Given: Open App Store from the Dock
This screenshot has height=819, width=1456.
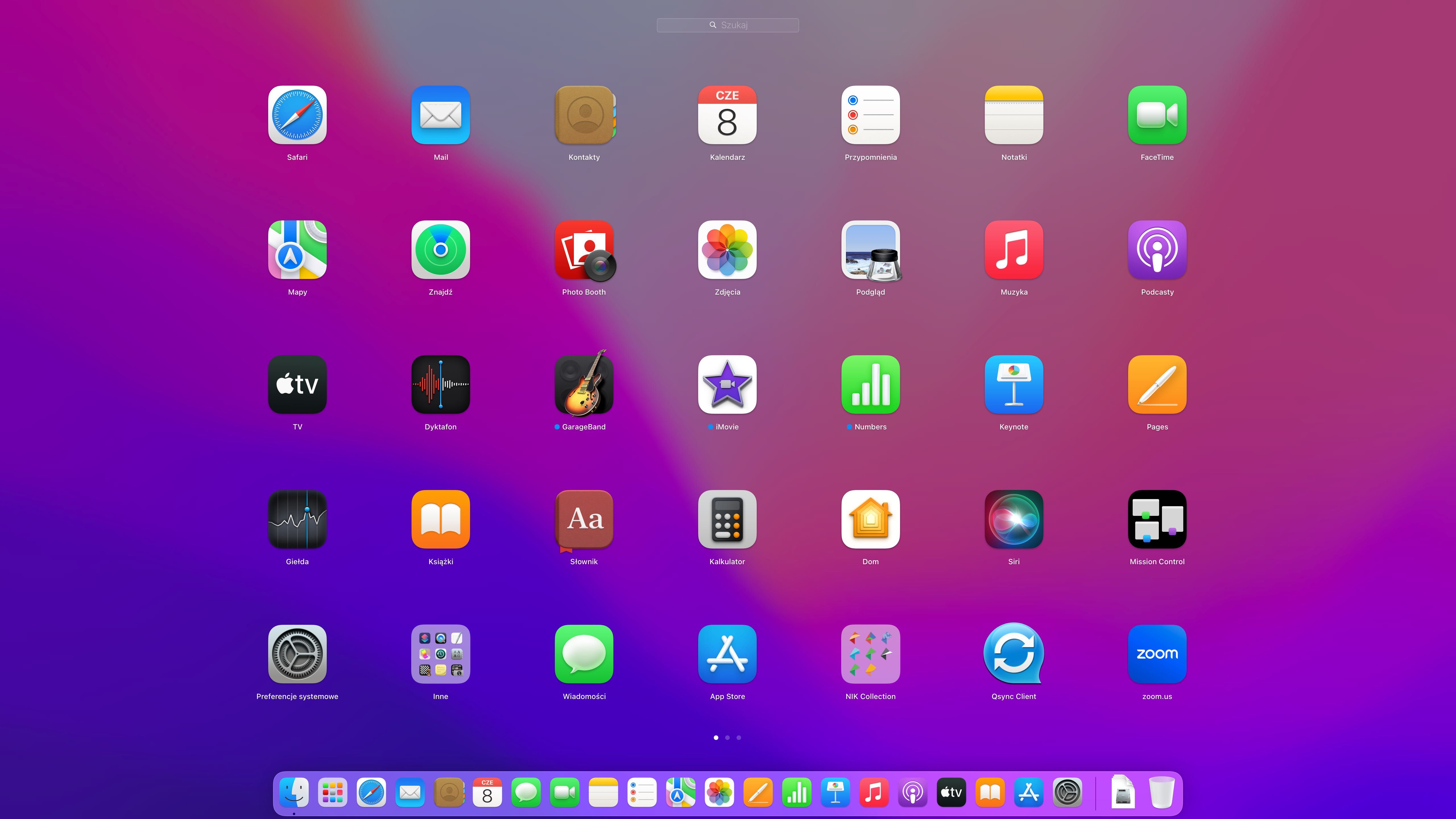Looking at the screenshot, I should point(1029,793).
